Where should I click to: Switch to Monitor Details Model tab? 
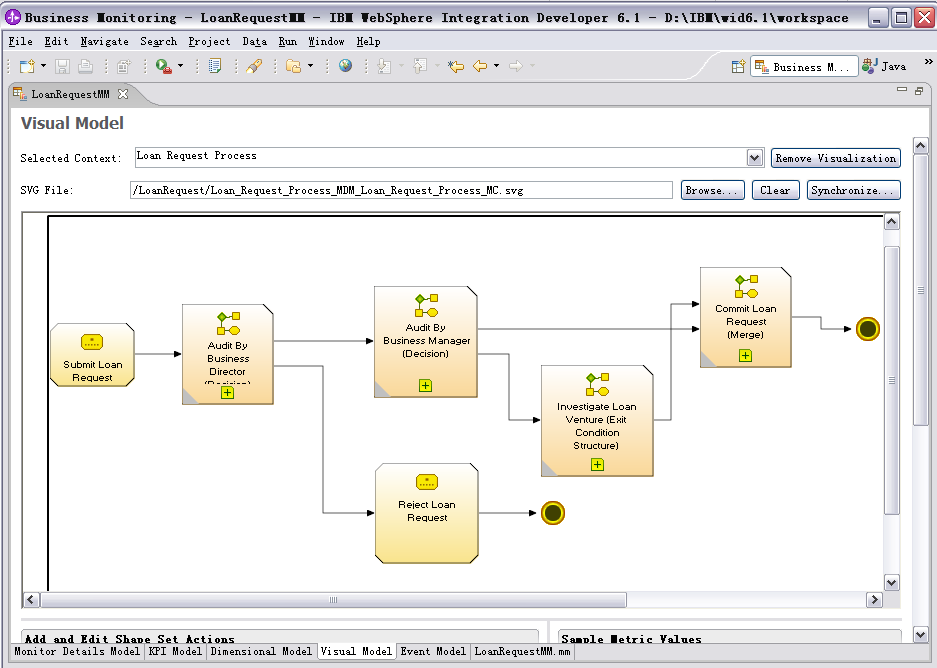click(x=76, y=651)
